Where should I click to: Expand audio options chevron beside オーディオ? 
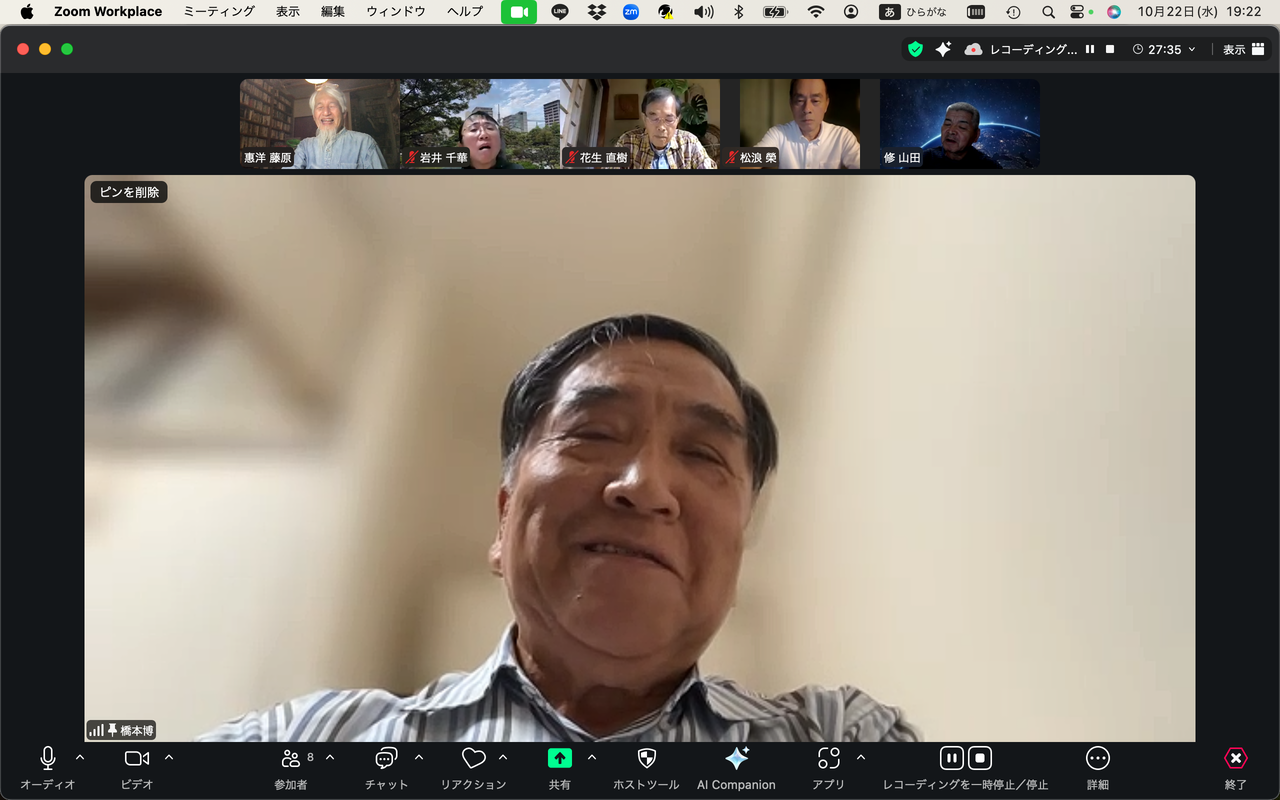80,757
